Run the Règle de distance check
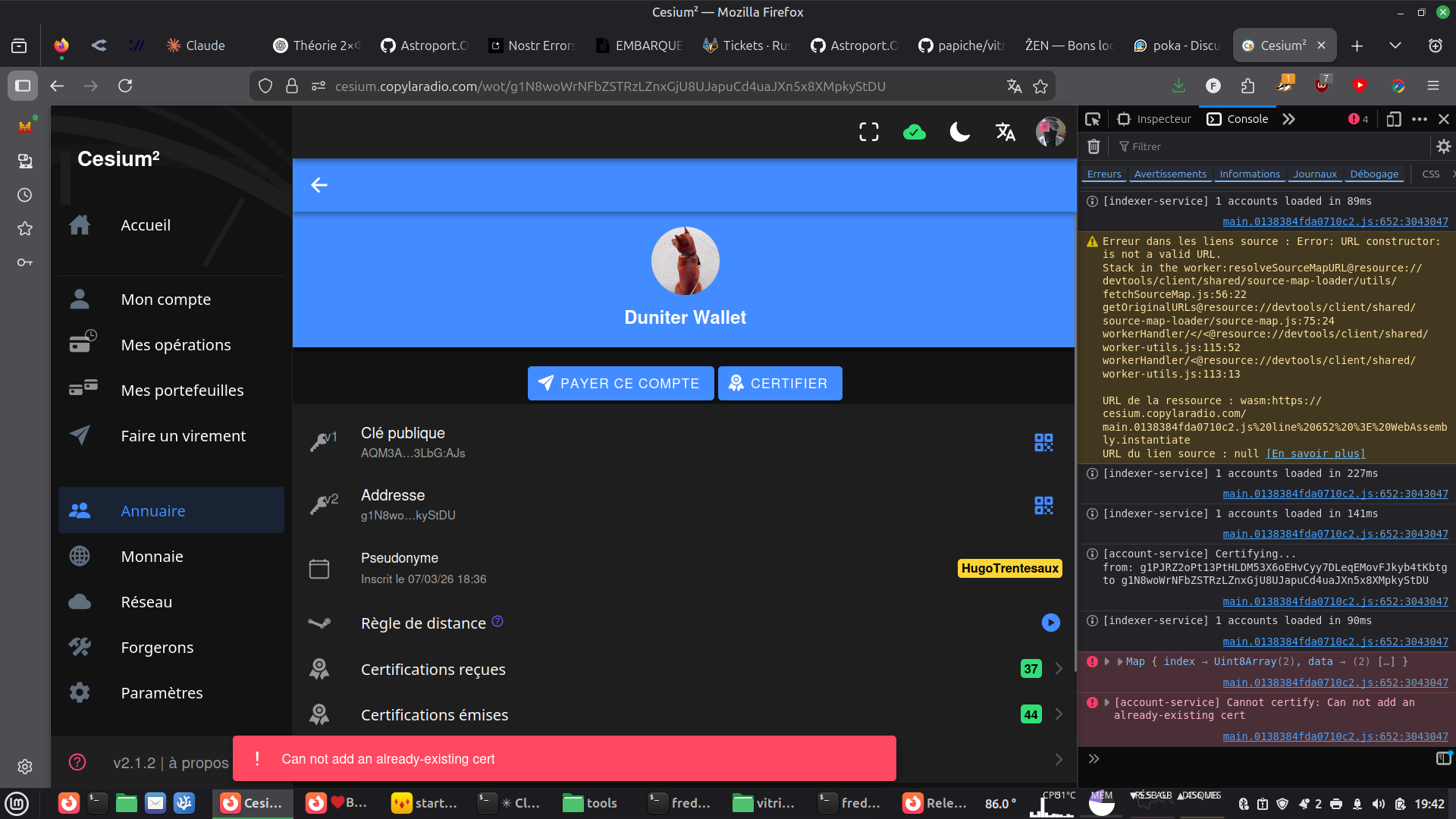Image resolution: width=1456 pixels, height=819 pixels. point(1050,623)
